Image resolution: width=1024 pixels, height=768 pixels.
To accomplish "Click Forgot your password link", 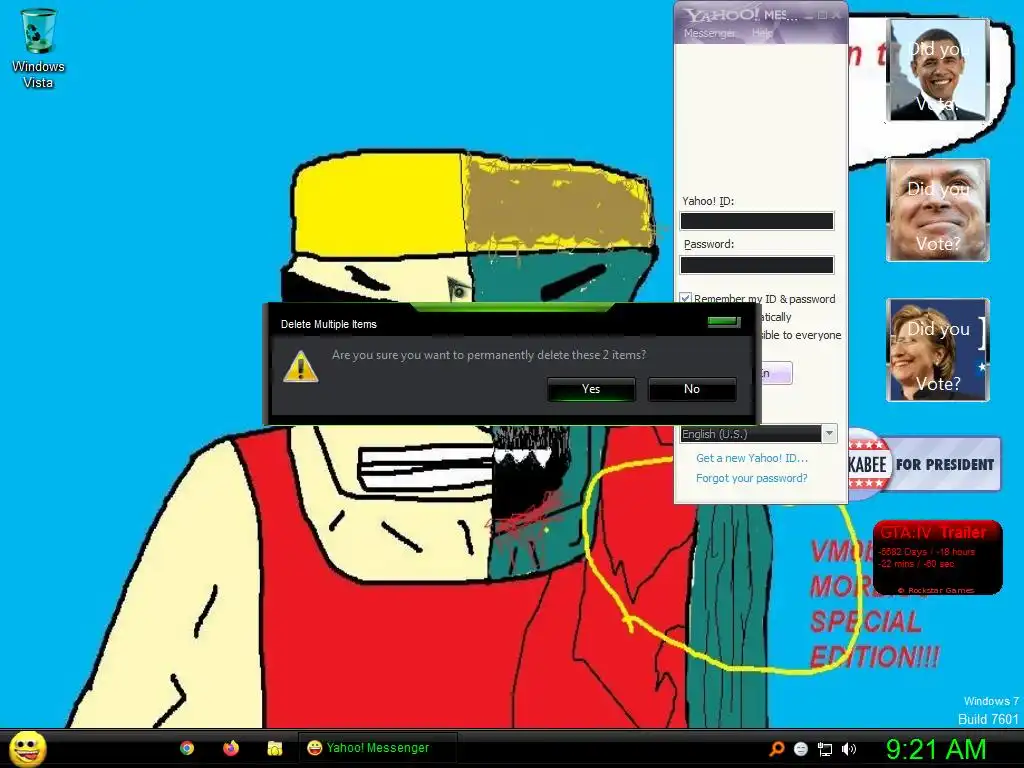I will tap(752, 478).
